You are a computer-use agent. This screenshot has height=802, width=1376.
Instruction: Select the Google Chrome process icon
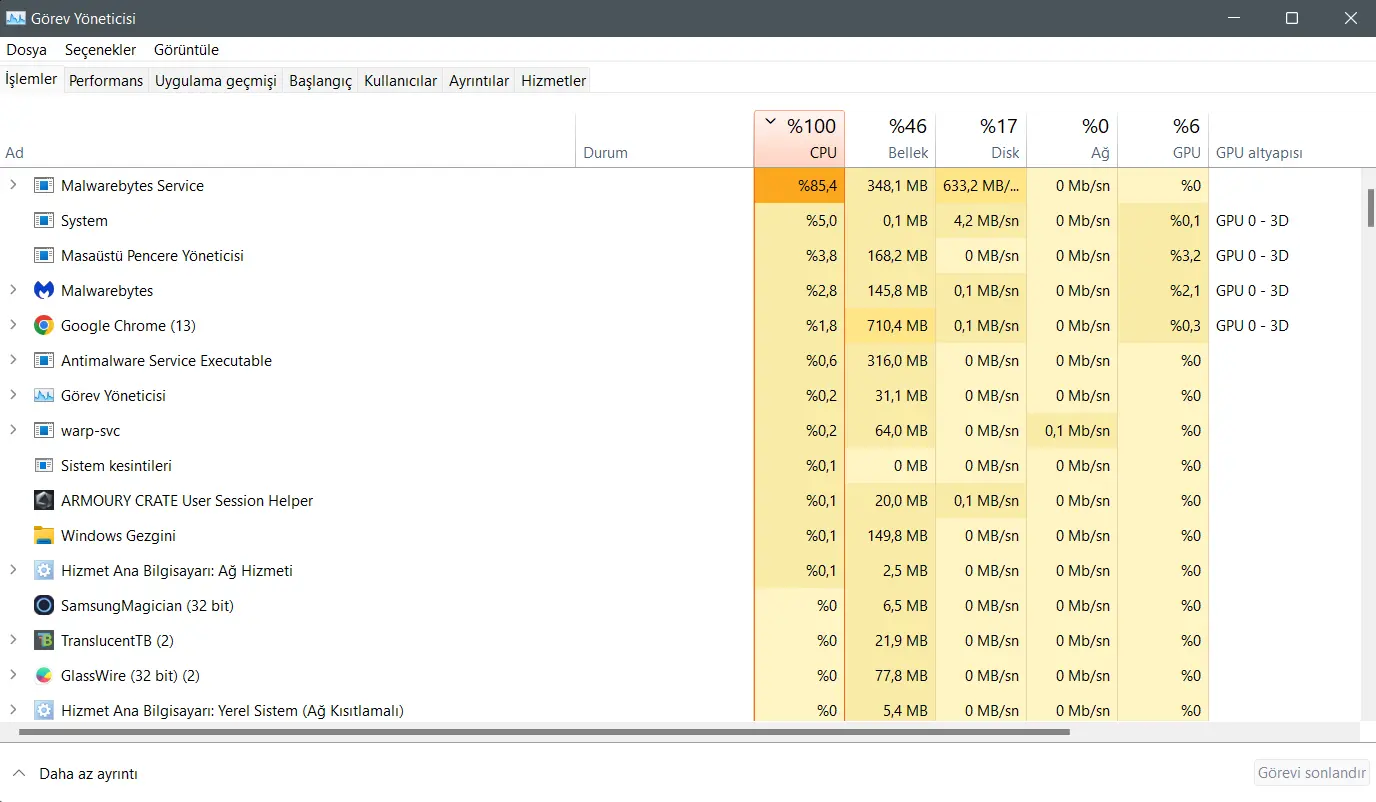tap(44, 326)
